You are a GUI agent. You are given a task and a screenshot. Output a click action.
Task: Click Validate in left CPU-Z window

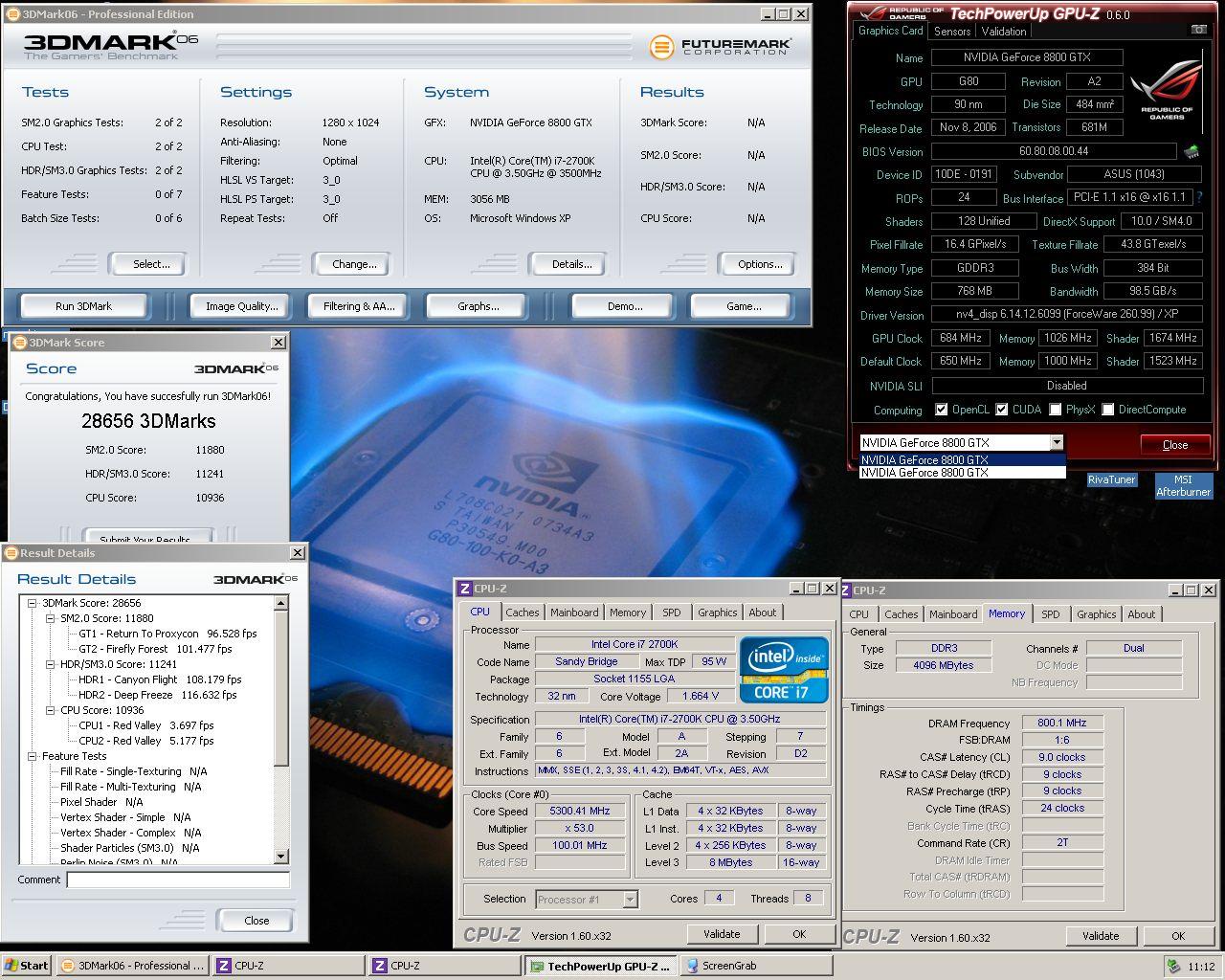[722, 934]
